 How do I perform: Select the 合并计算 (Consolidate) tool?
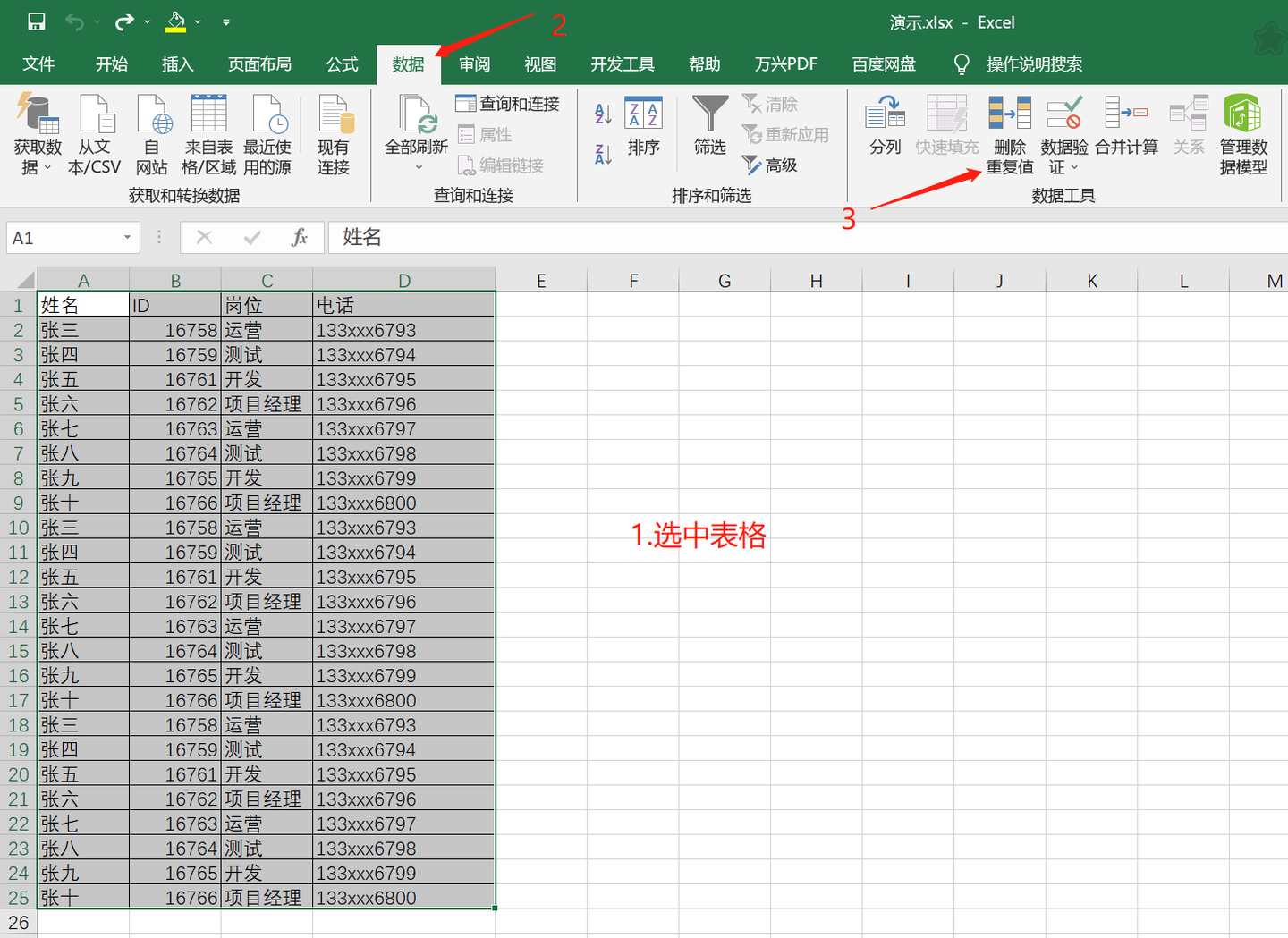coord(1126,125)
